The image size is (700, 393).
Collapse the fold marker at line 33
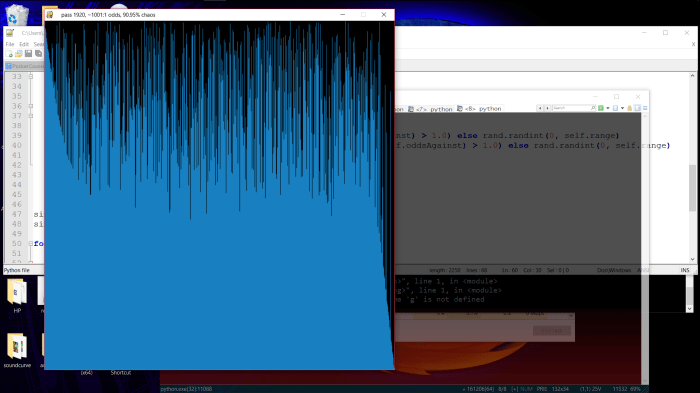31,77
